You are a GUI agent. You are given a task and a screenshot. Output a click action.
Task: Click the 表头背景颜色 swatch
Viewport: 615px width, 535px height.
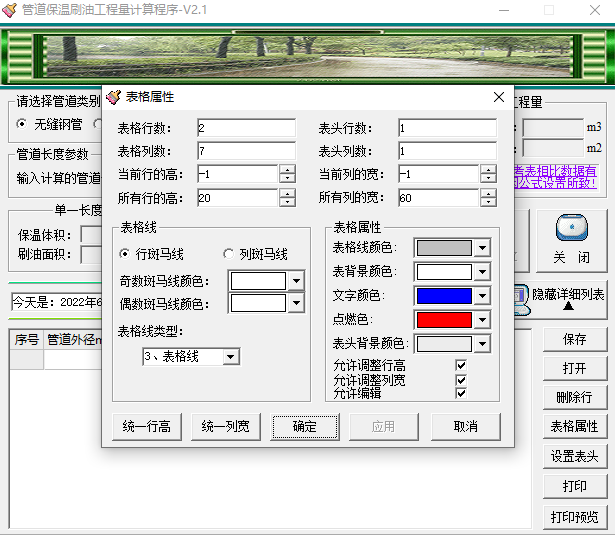pos(444,344)
